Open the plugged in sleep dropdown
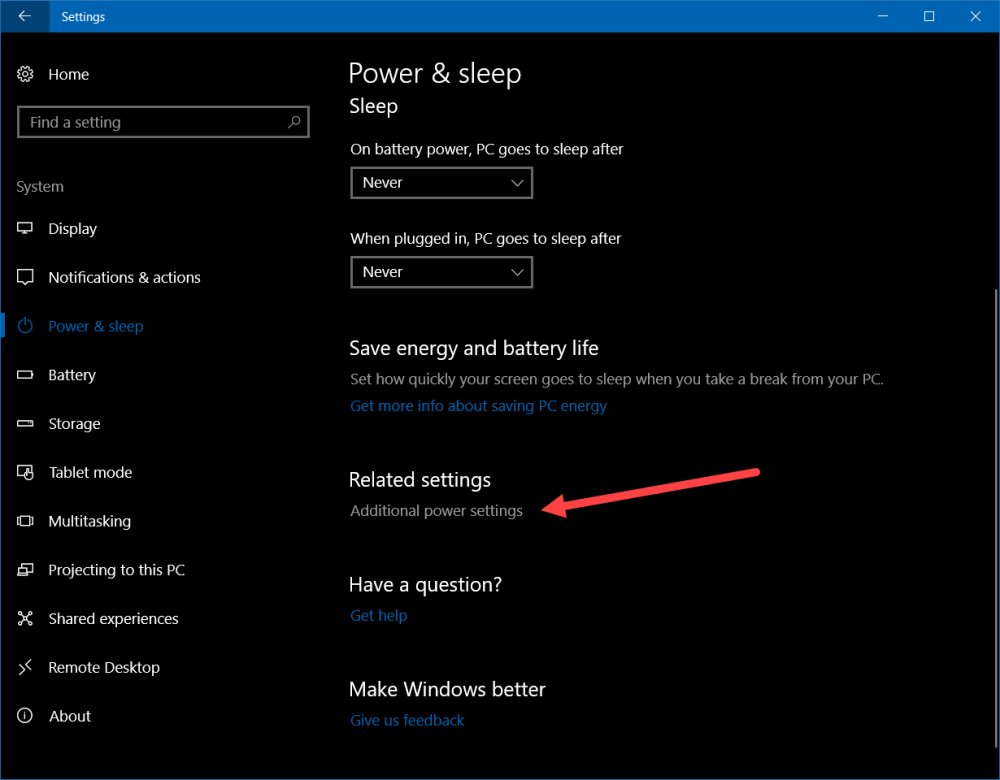Image resolution: width=1000 pixels, height=780 pixels. pos(441,272)
